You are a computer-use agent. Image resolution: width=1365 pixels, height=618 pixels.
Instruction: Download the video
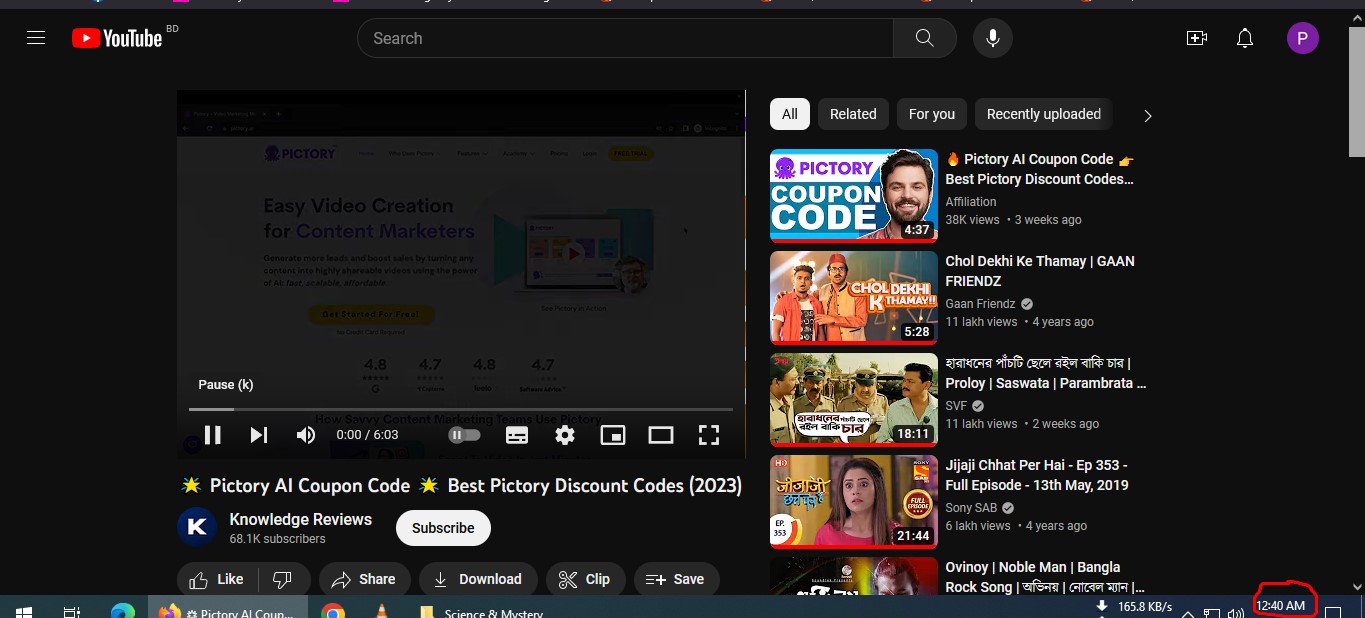478,579
